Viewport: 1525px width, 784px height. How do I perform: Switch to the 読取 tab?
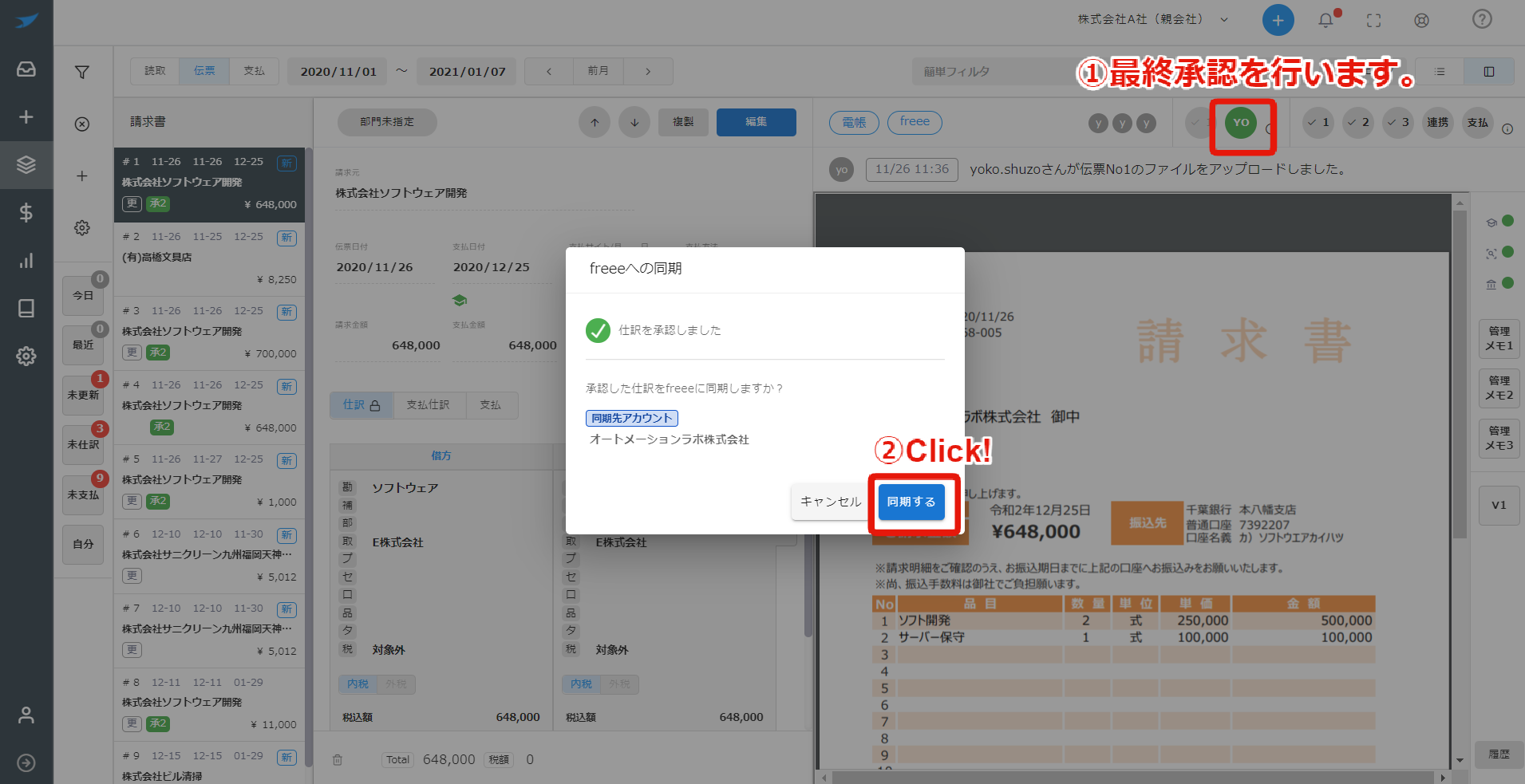tap(155, 71)
